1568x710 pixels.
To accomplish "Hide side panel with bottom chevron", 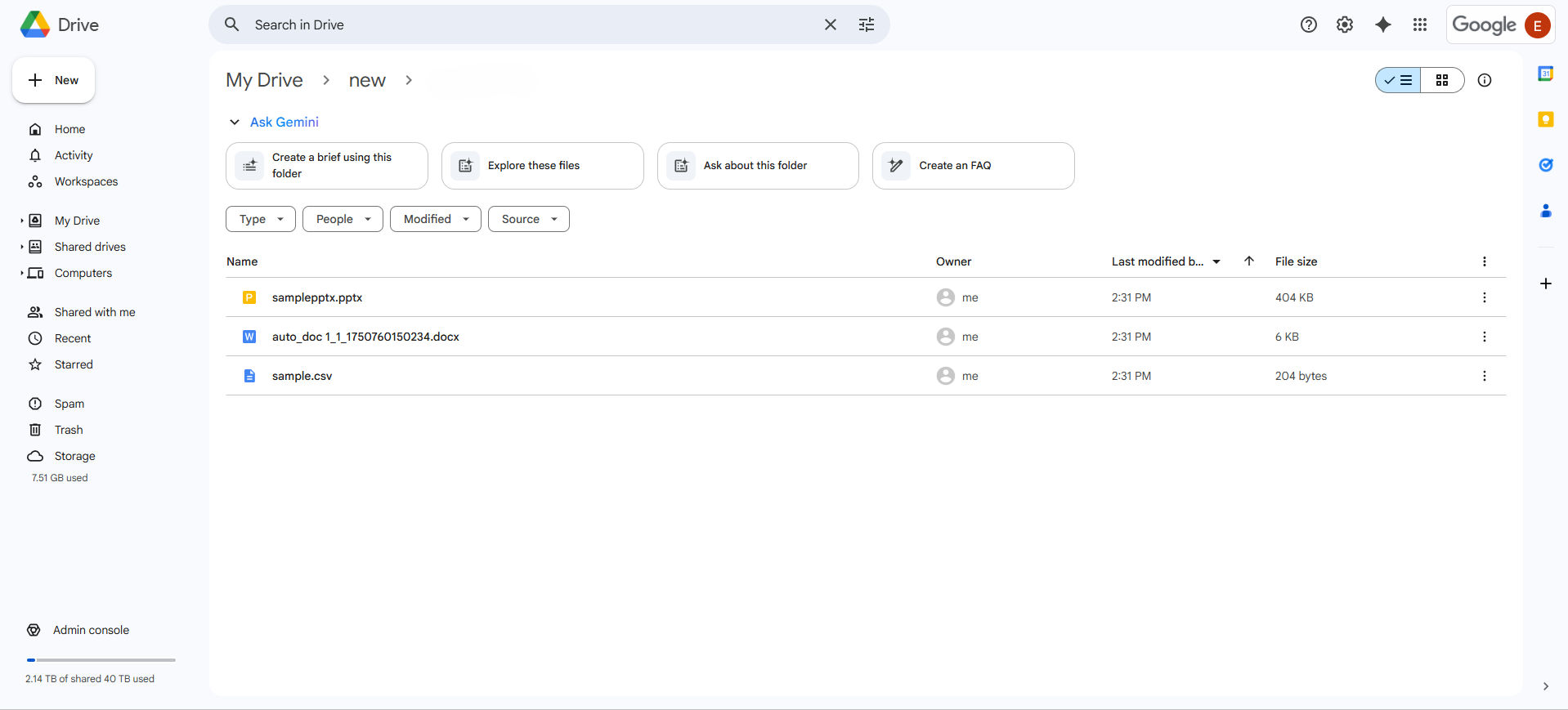I will tap(1545, 686).
